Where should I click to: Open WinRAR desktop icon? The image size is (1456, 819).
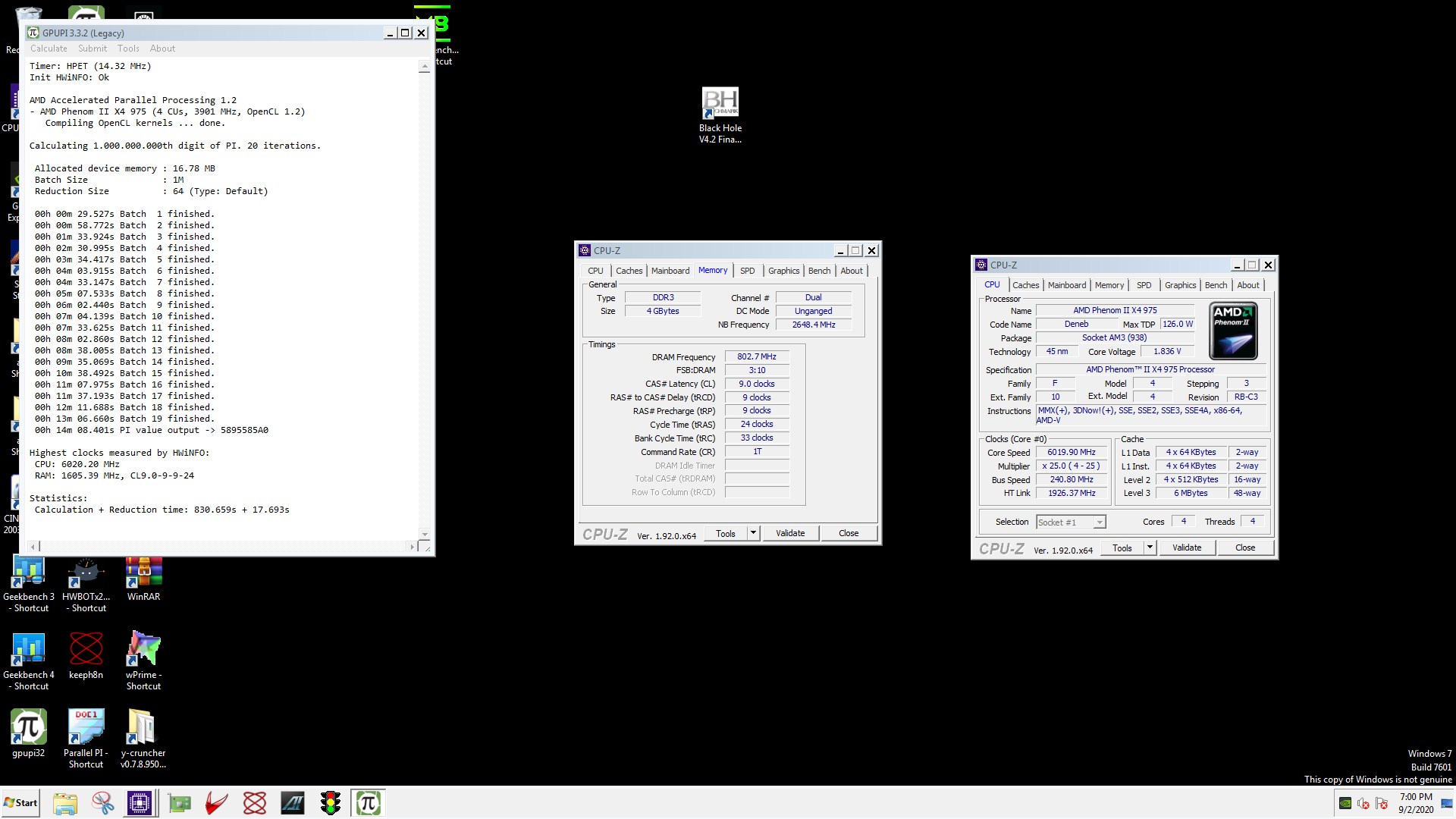coord(143,580)
